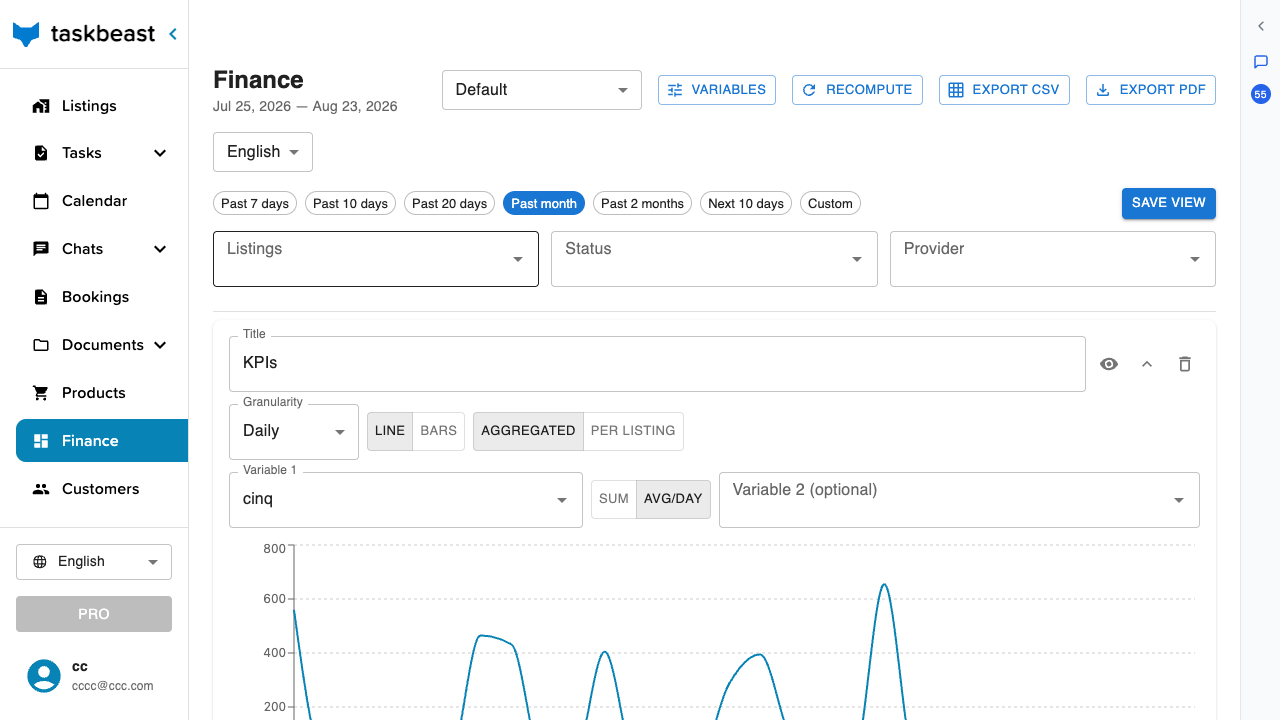
Task: Open the Status filter dropdown
Action: coord(714,259)
